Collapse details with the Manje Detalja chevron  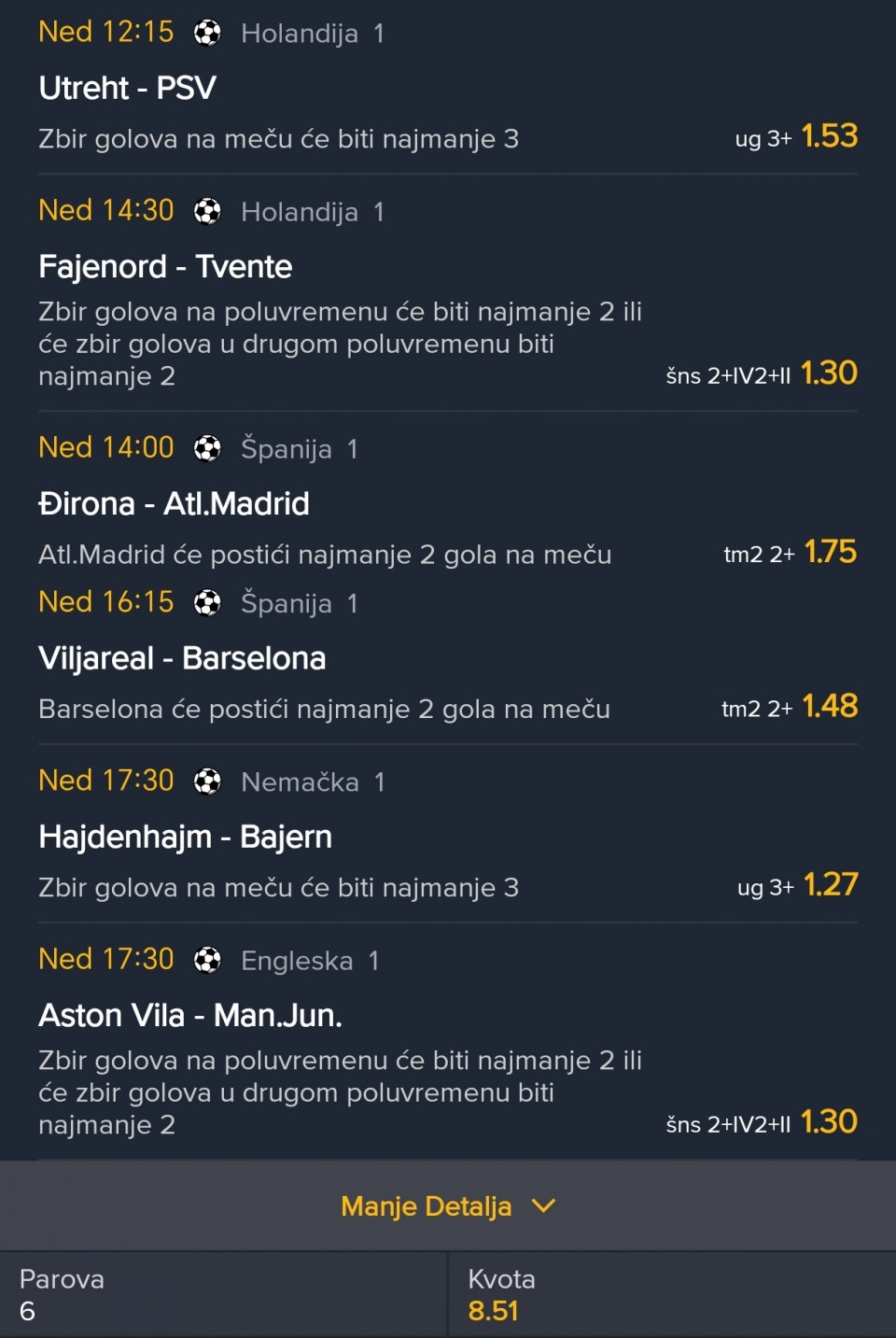(543, 1206)
